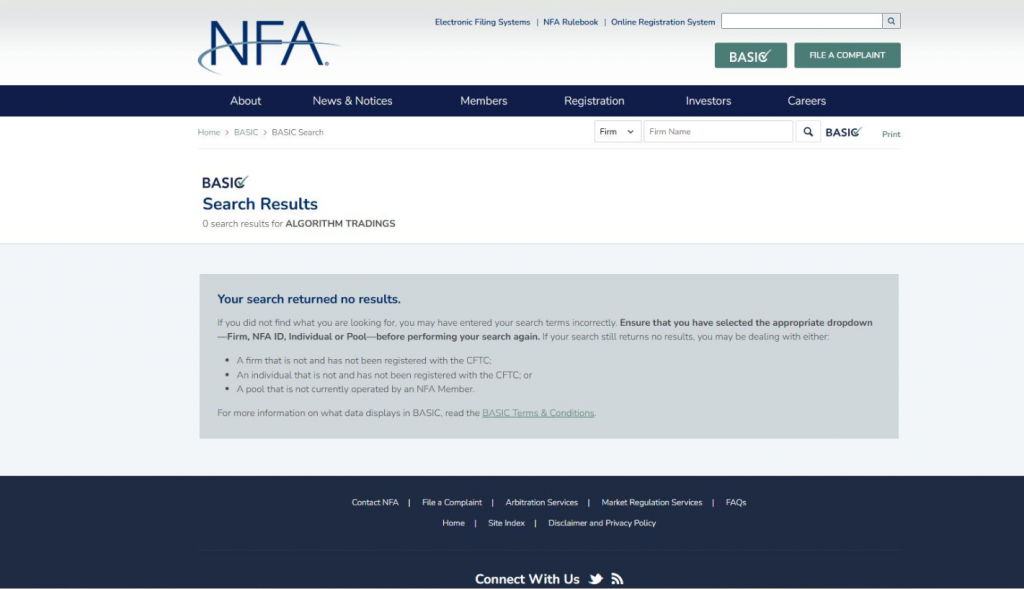This screenshot has height=589, width=1024.
Task: Open the Investors menu
Action: (x=708, y=101)
